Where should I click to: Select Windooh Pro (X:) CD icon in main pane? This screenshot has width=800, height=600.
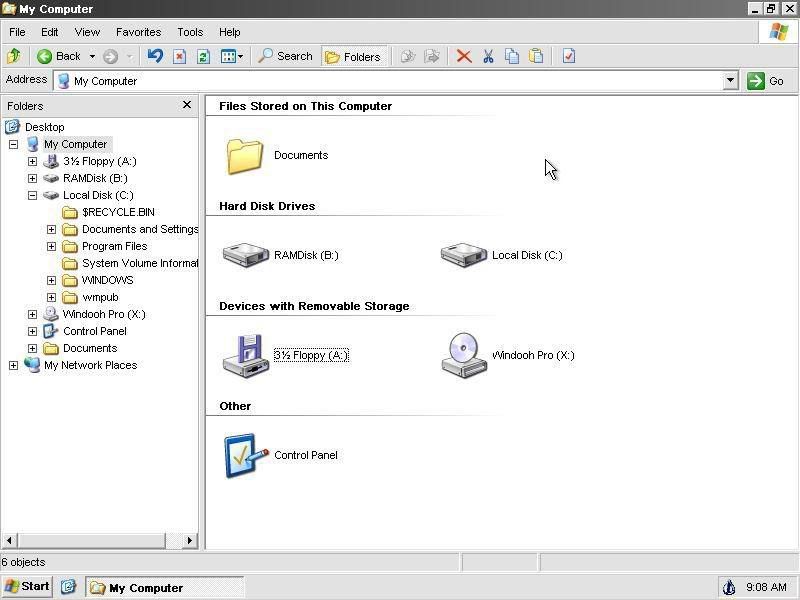[463, 356]
